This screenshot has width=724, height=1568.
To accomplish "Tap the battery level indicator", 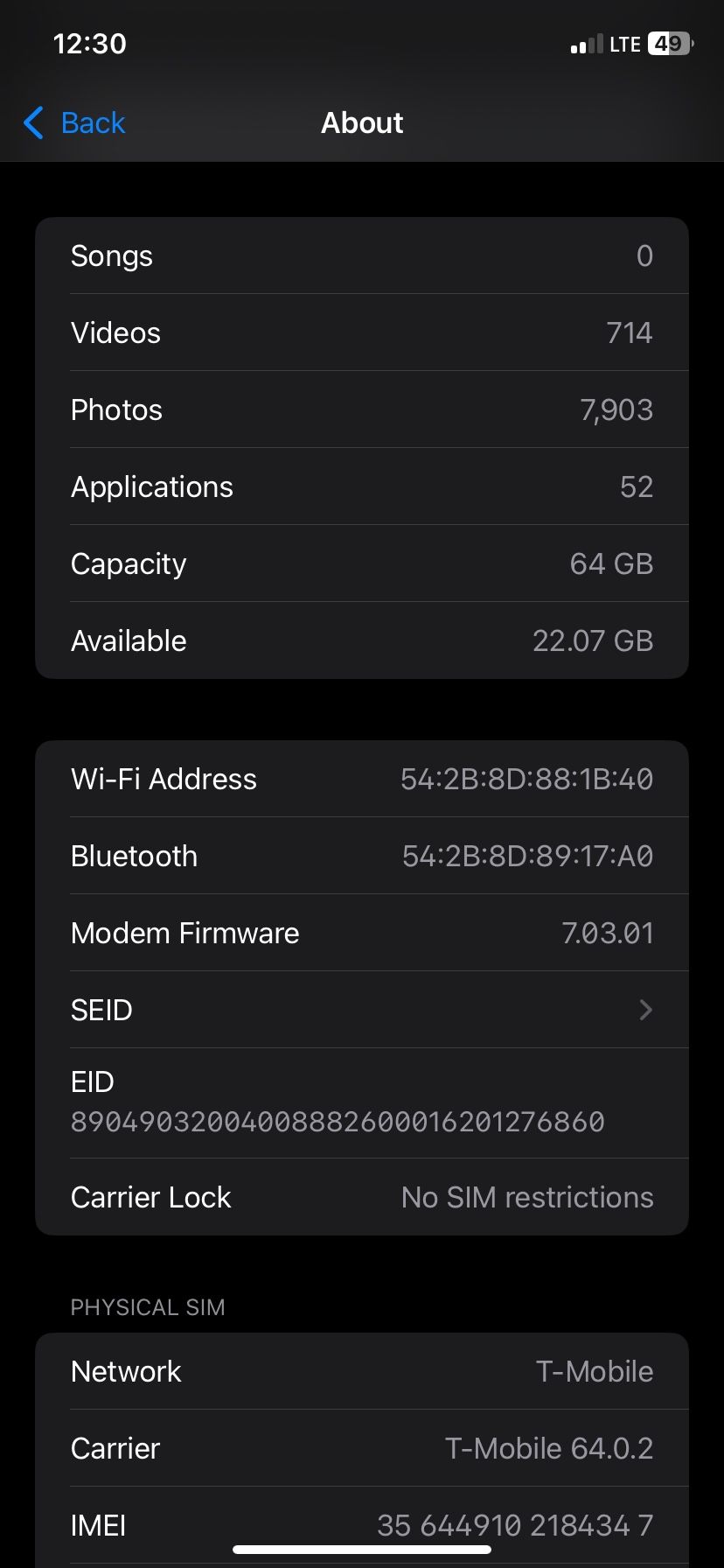I will (x=669, y=44).
